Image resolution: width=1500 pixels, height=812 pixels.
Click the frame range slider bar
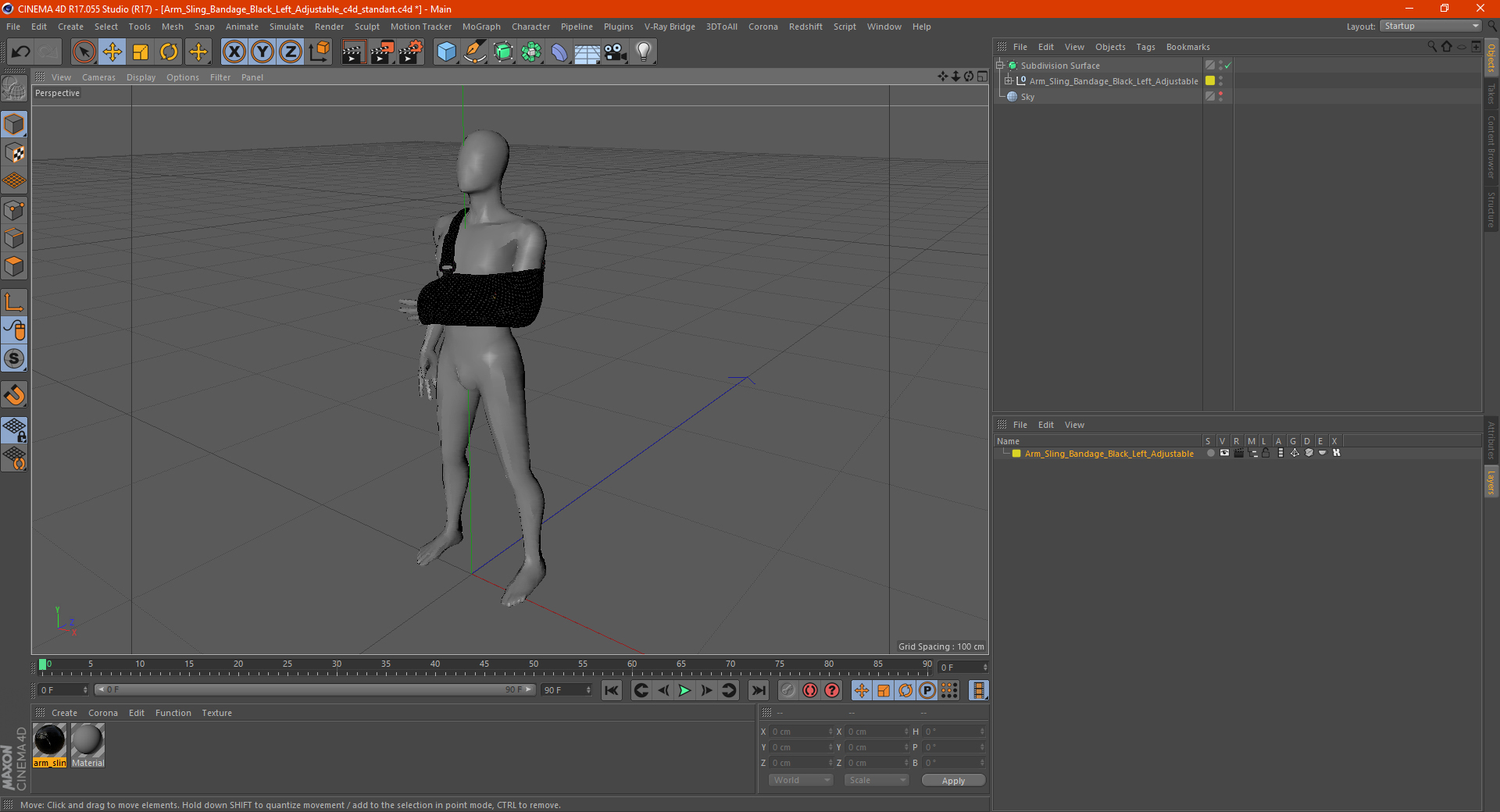pos(315,689)
